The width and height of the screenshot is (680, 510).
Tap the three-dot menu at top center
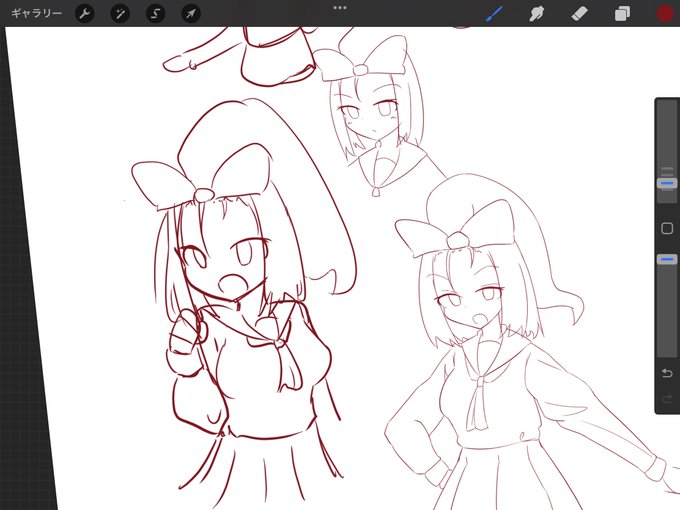340,8
